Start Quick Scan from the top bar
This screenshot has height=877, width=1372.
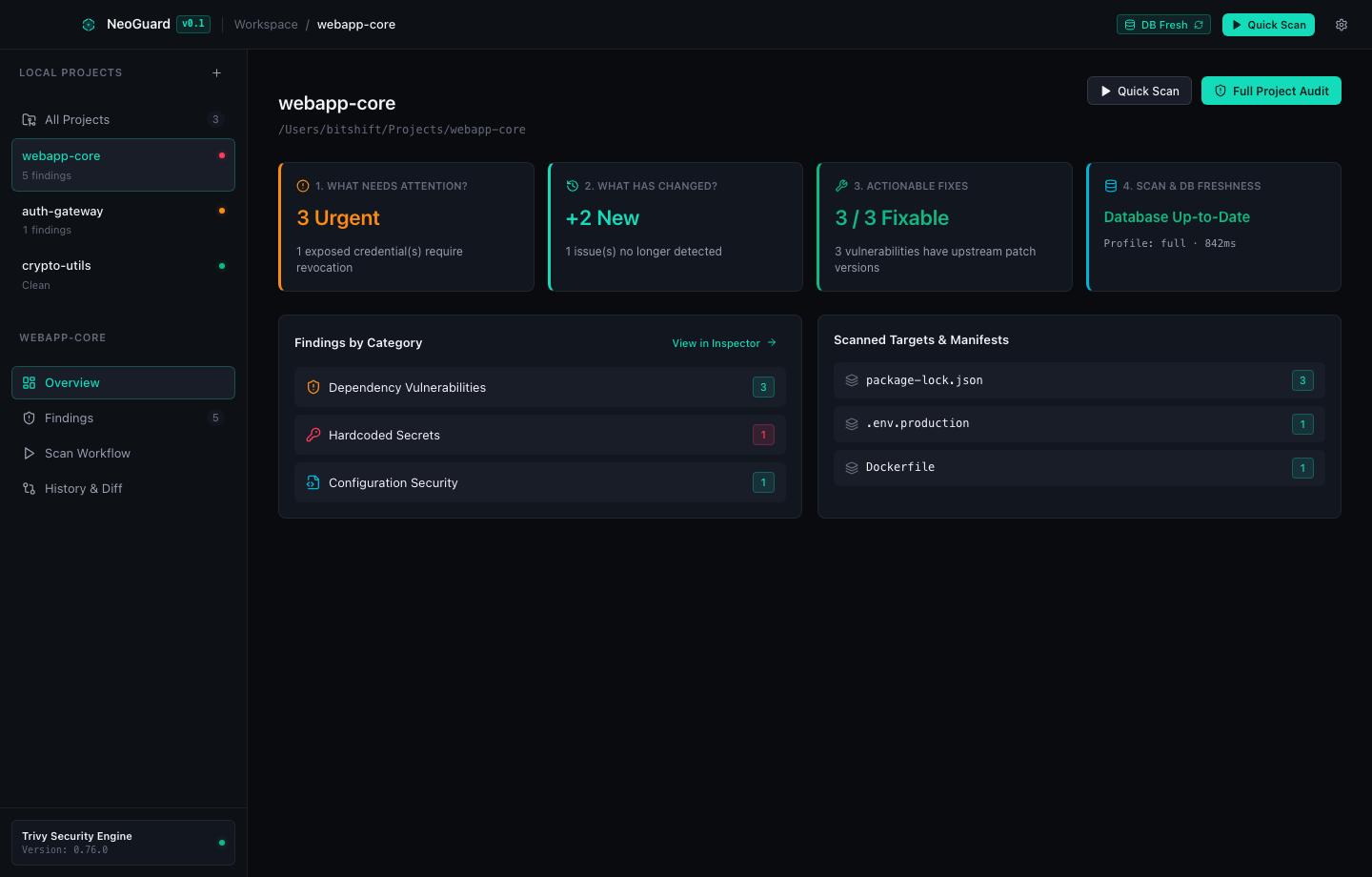[1268, 25]
